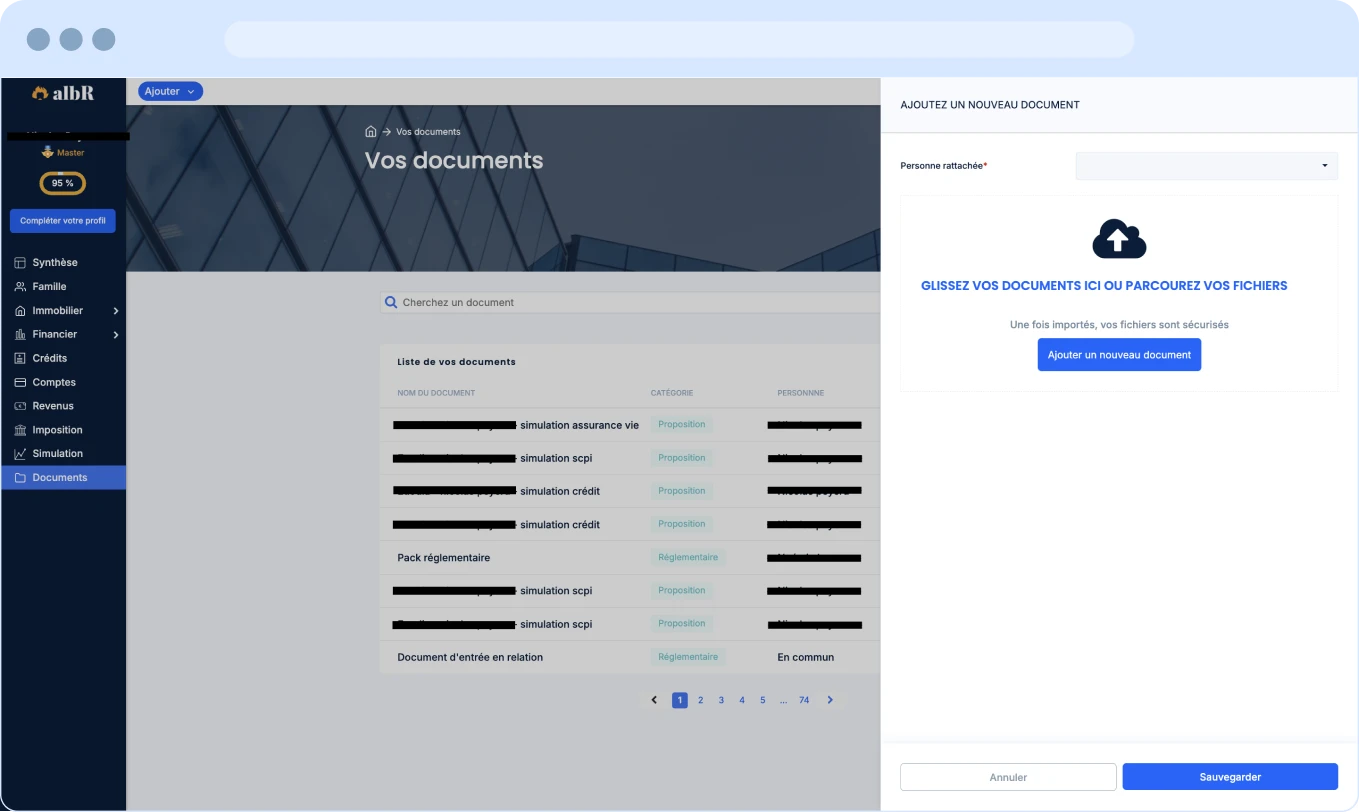The image size is (1360, 812).
Task: Click the magnifying glass search icon
Action: (x=391, y=302)
